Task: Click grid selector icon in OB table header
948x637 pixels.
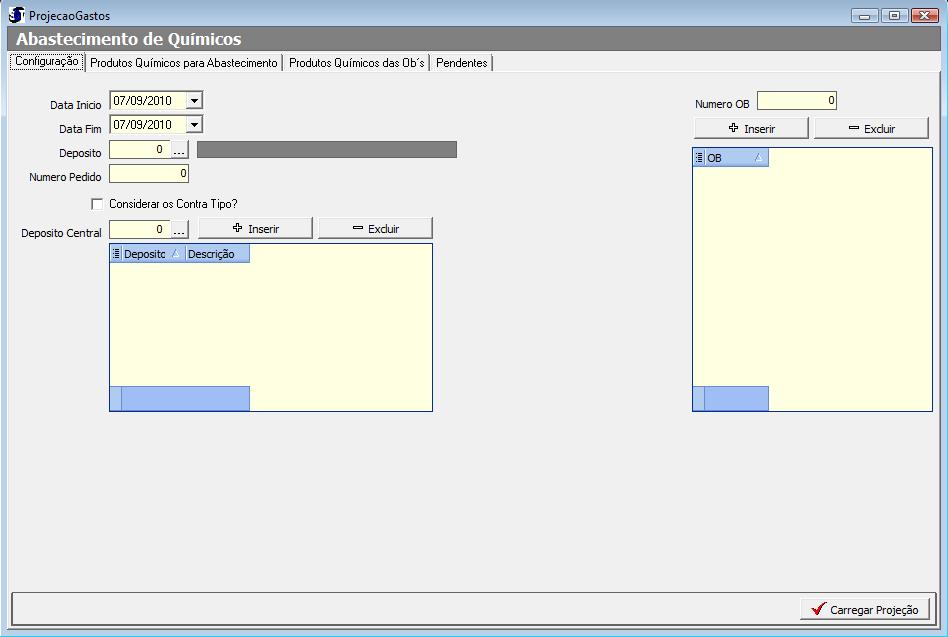Action: [x=699, y=158]
